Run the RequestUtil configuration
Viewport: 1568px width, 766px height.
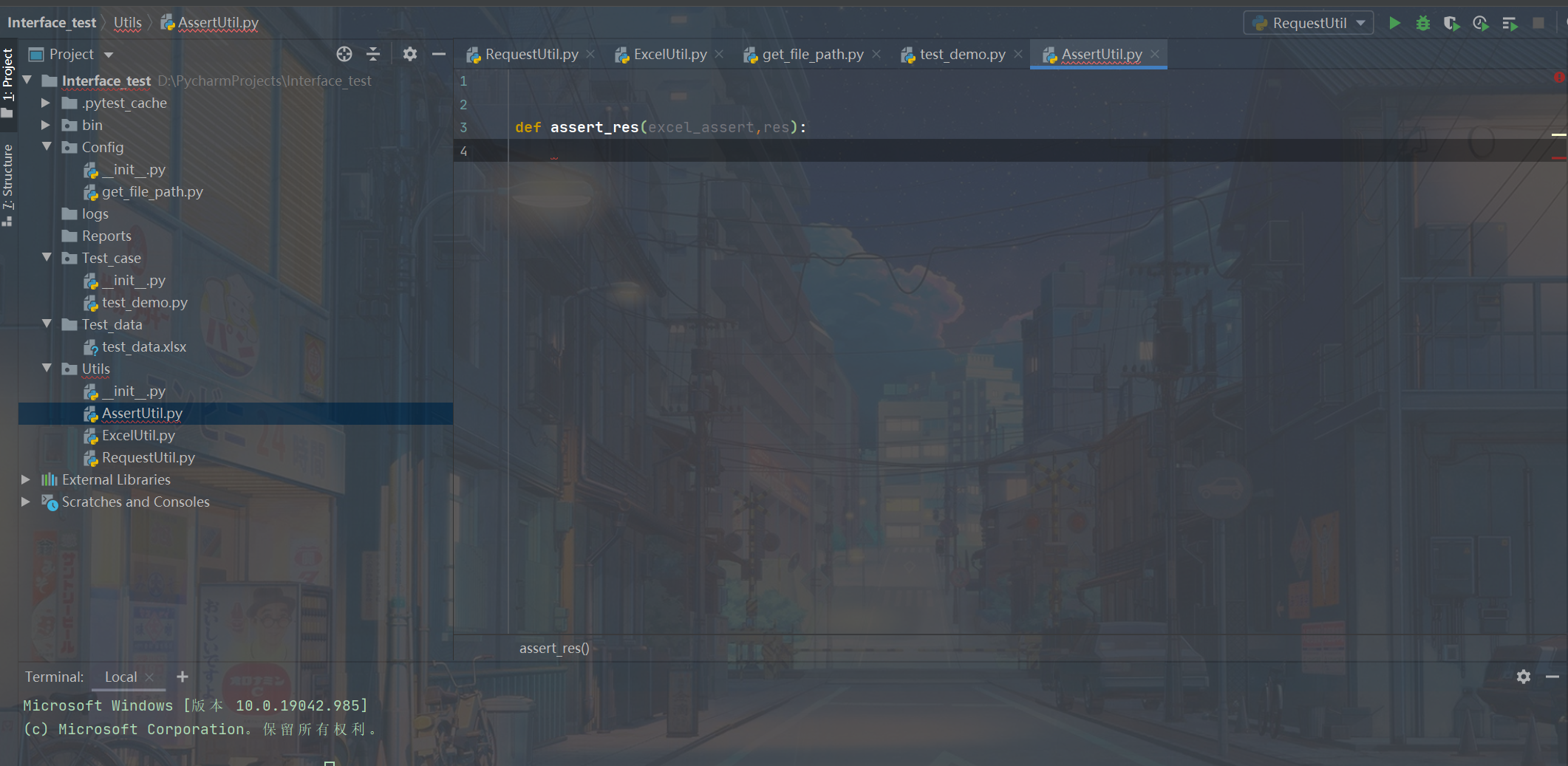(1394, 23)
